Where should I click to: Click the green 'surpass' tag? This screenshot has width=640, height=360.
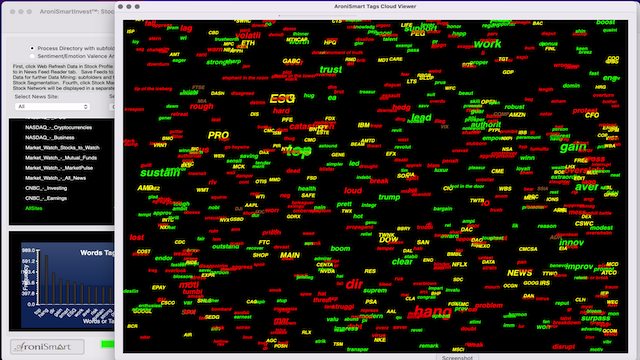(x=595, y=318)
